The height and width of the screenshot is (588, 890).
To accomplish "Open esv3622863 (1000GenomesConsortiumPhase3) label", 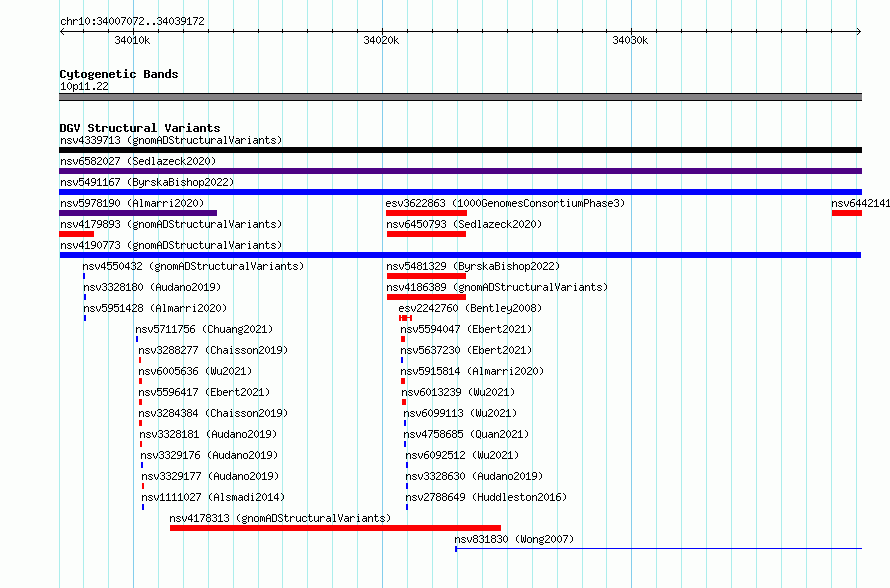I will tap(505, 203).
